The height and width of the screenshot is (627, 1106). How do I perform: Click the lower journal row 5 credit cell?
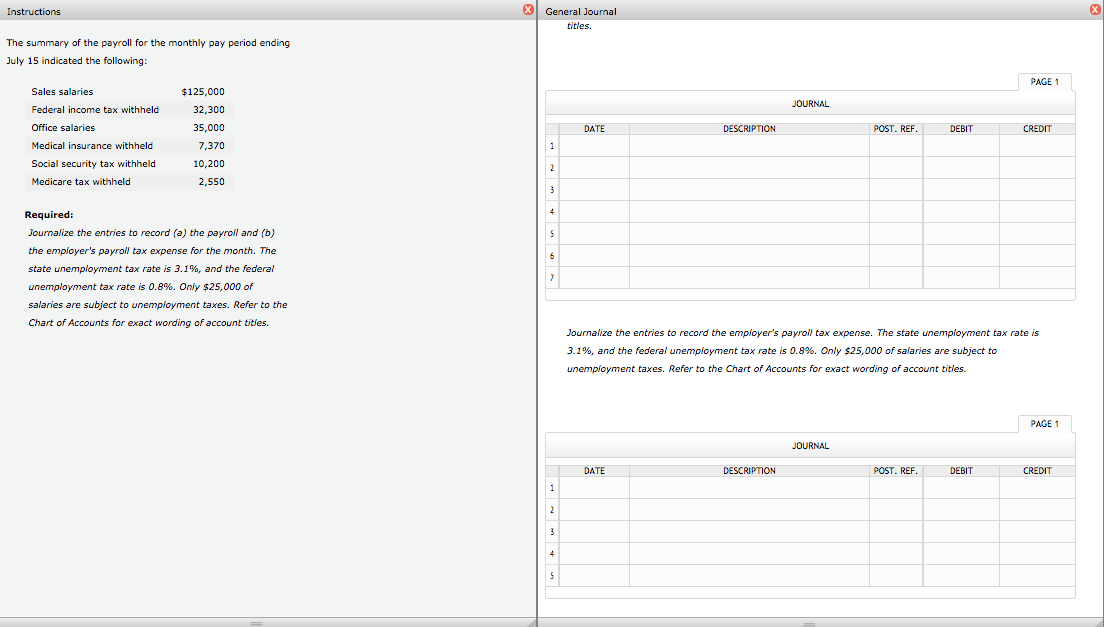1037,576
